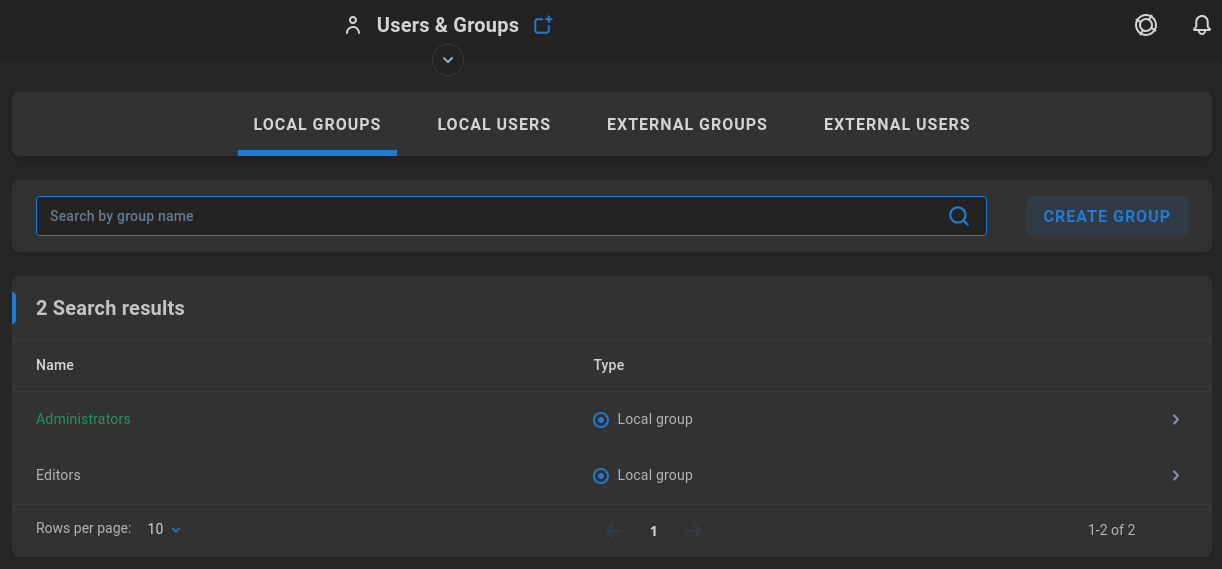Image resolution: width=1222 pixels, height=569 pixels.
Task: Open the Administrators row chevron
Action: (1176, 420)
